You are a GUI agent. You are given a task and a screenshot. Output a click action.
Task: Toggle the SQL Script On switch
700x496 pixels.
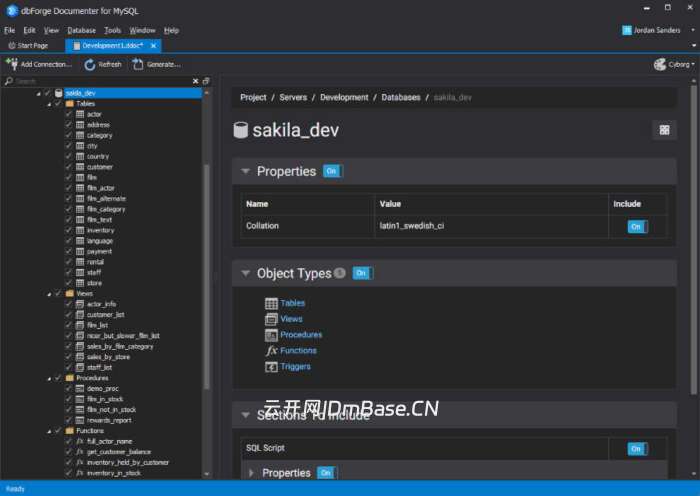point(637,449)
